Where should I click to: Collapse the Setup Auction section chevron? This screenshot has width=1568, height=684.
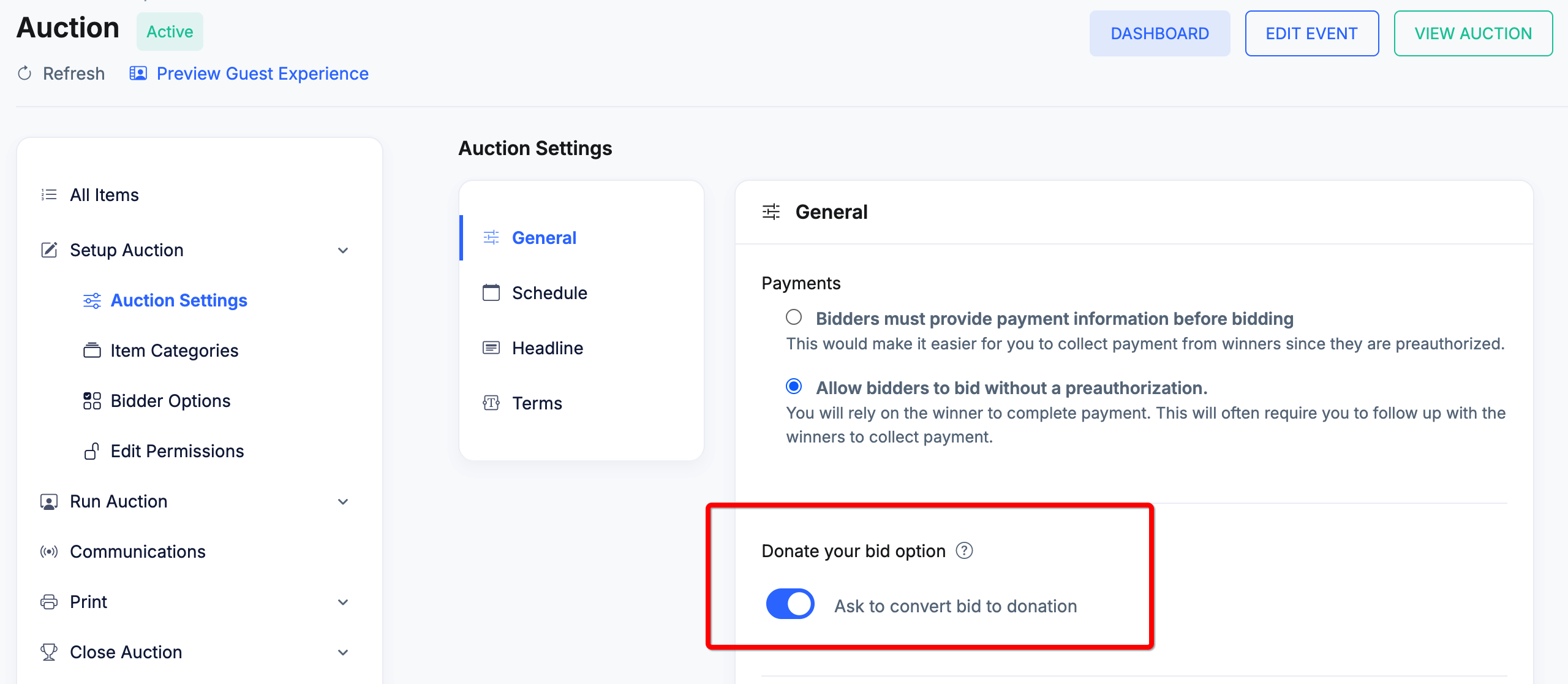point(343,250)
